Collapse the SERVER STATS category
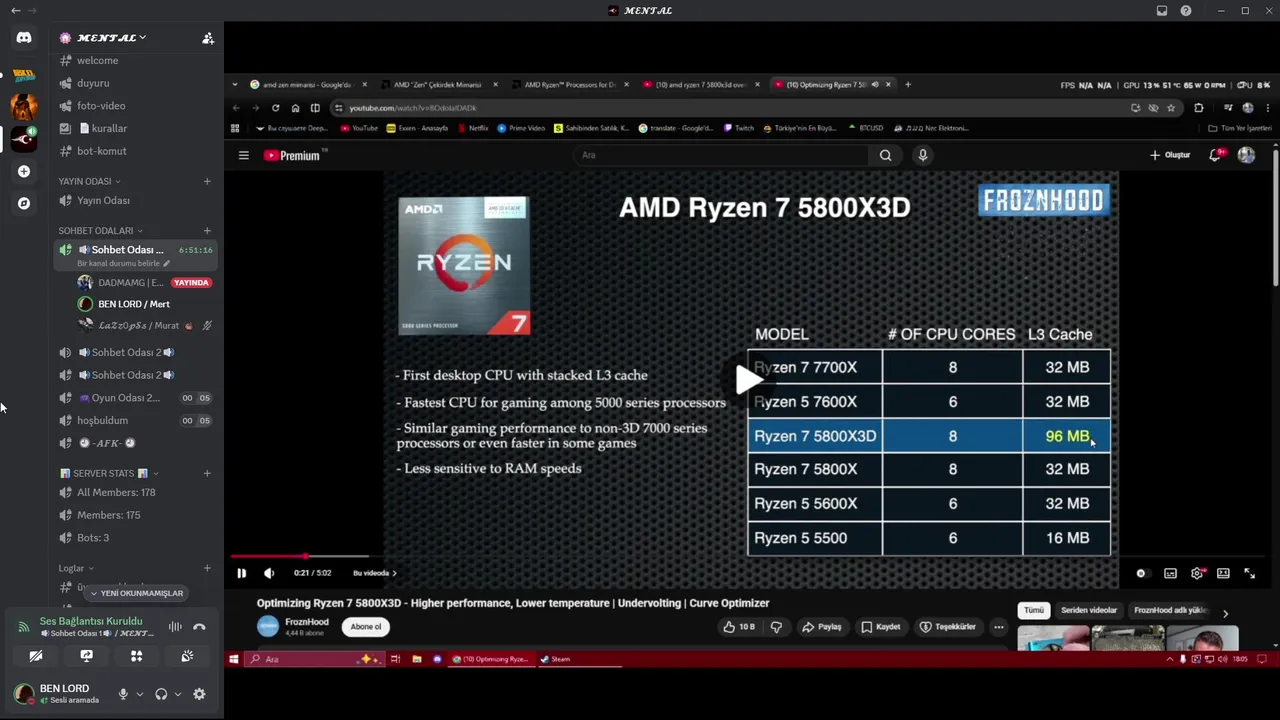Viewport: 1280px width, 720px height. click(109, 473)
